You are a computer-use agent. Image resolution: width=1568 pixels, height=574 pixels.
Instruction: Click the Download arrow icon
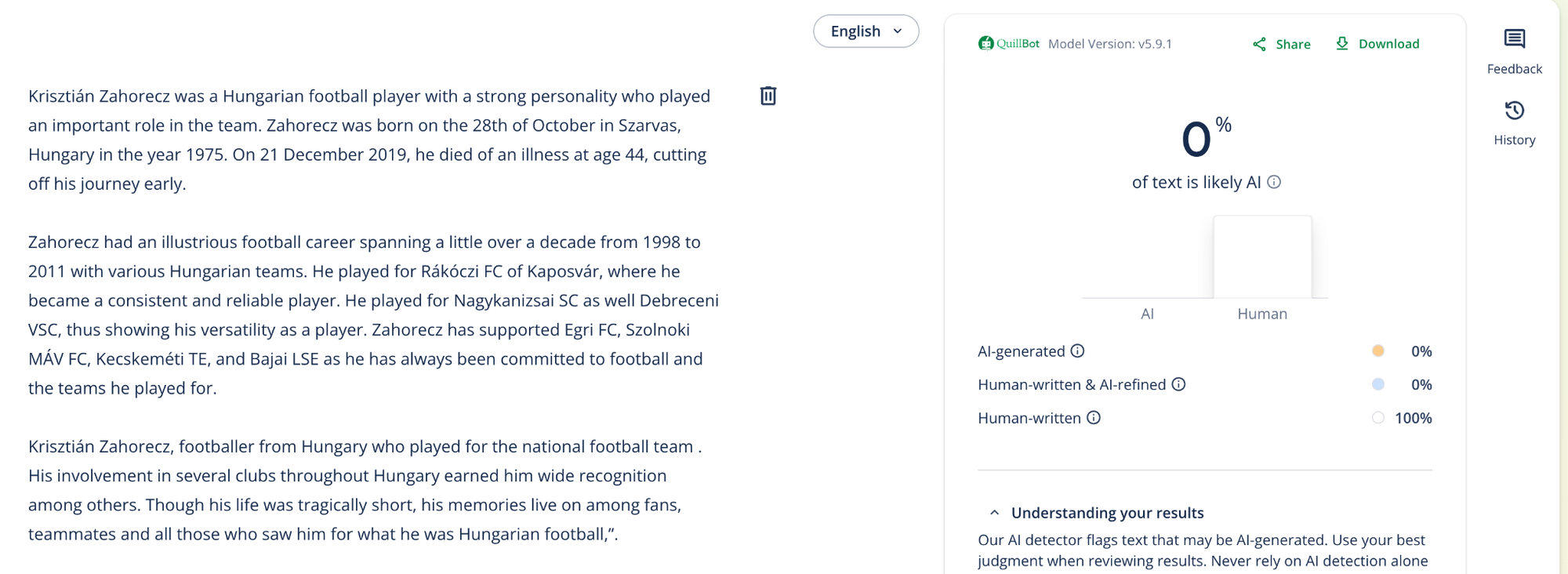pos(1342,44)
